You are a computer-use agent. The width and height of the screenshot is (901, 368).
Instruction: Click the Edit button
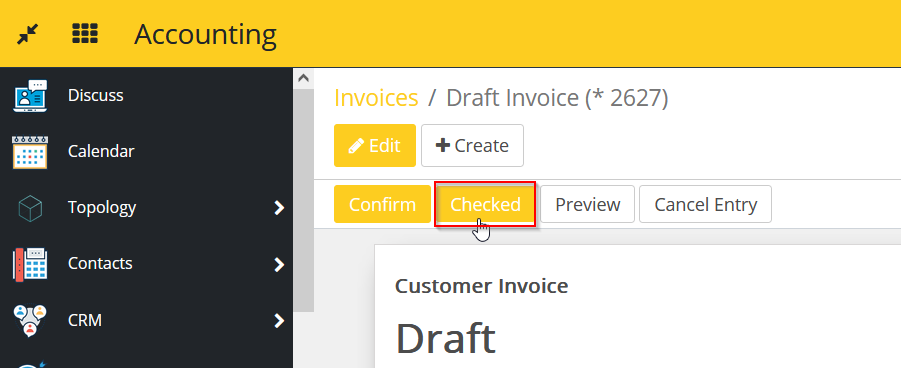pos(375,145)
